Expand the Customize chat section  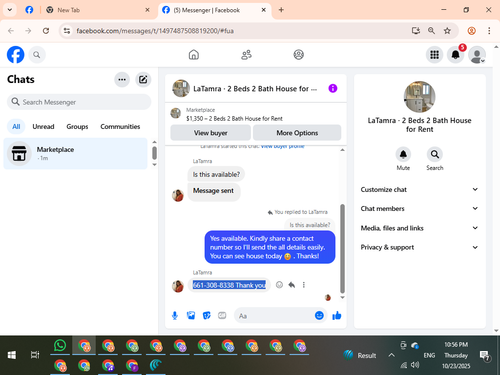pyautogui.click(x=419, y=189)
